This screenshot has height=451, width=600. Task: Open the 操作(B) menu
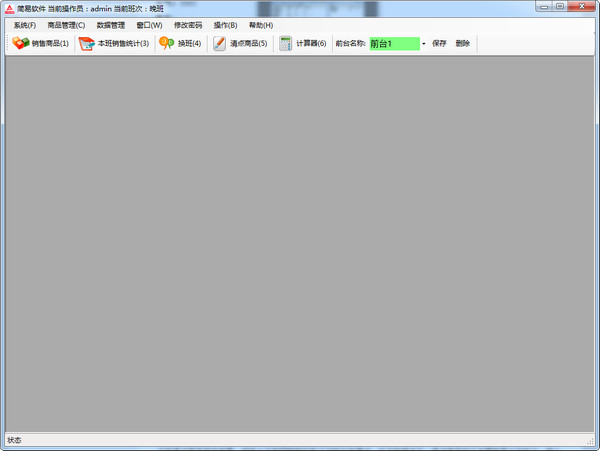point(225,25)
